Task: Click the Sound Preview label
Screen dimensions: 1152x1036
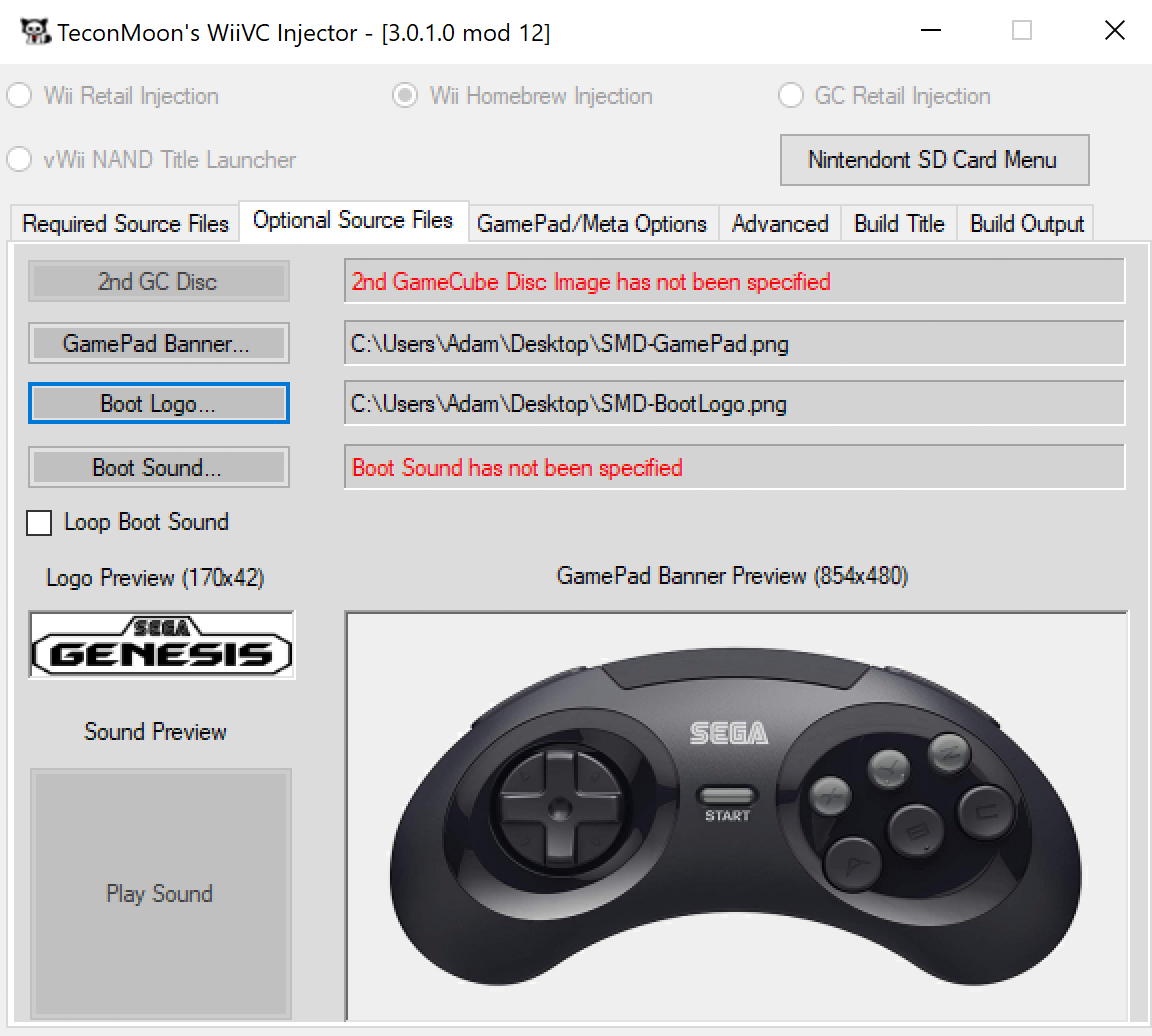Action: click(x=155, y=732)
